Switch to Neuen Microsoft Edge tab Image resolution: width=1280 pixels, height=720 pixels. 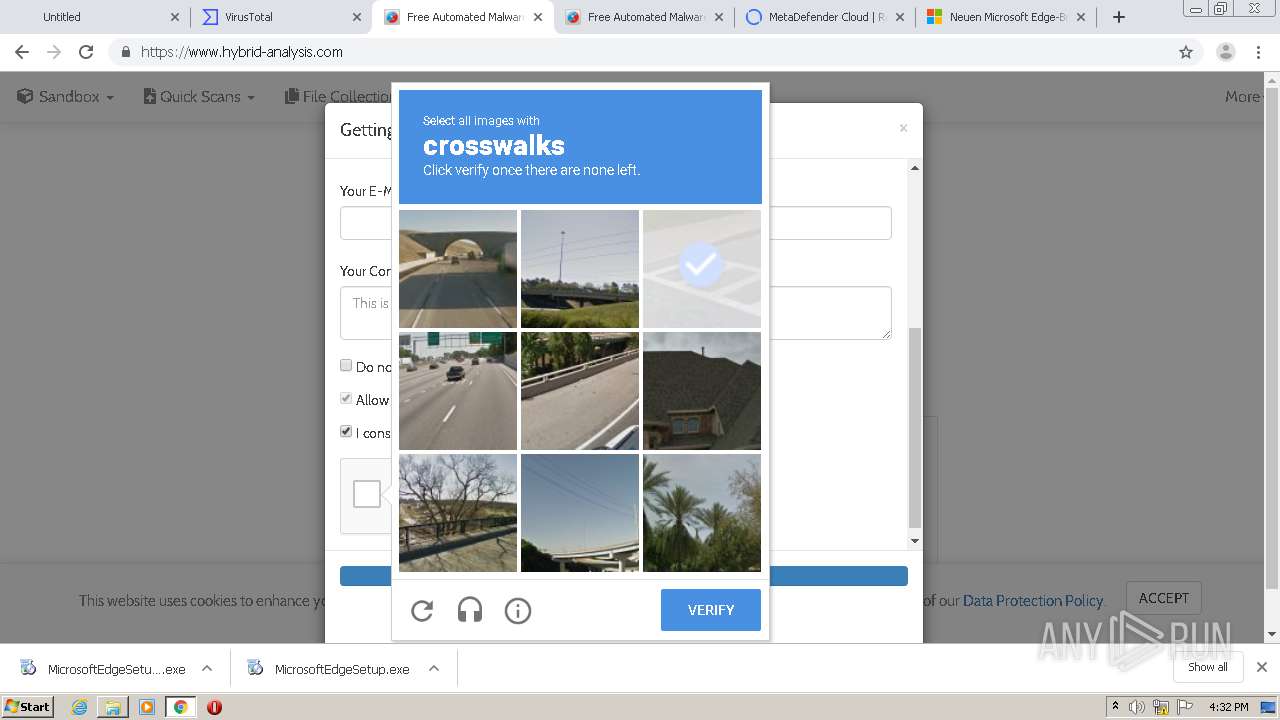point(1005,17)
